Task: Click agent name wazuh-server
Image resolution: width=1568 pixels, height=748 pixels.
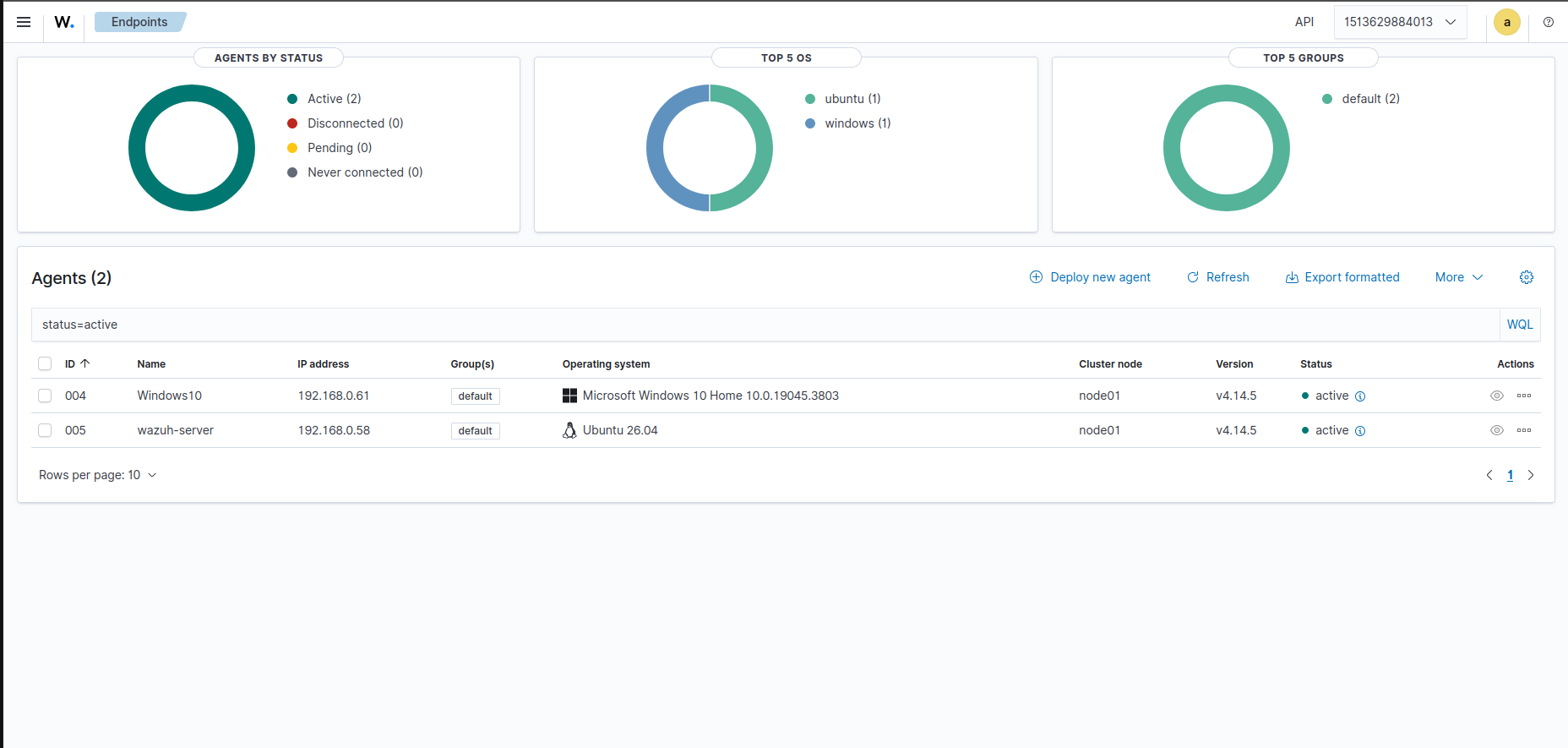Action: coord(175,430)
